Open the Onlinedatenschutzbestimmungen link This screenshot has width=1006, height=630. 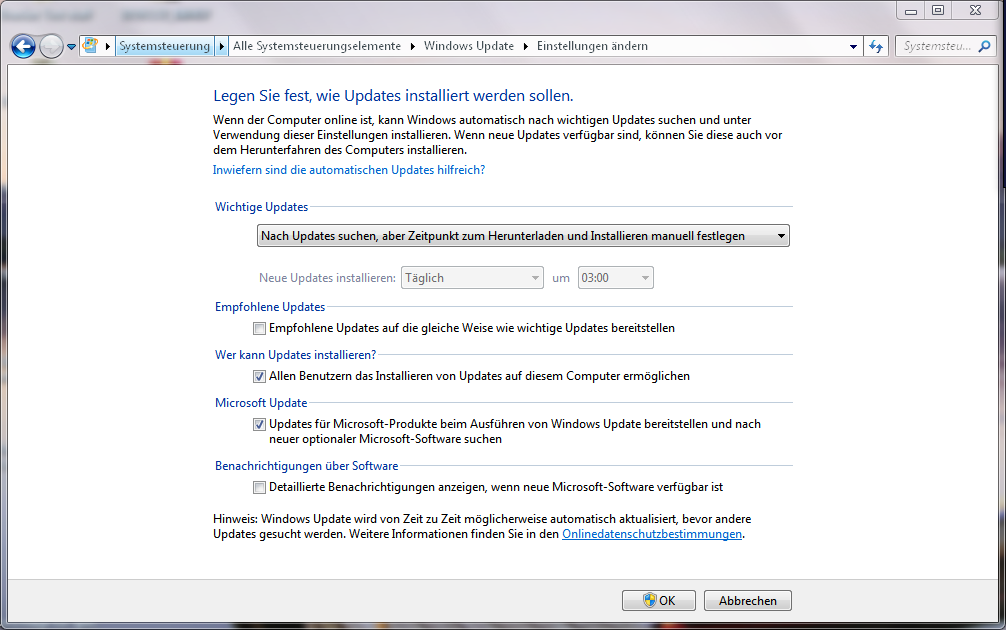652,534
